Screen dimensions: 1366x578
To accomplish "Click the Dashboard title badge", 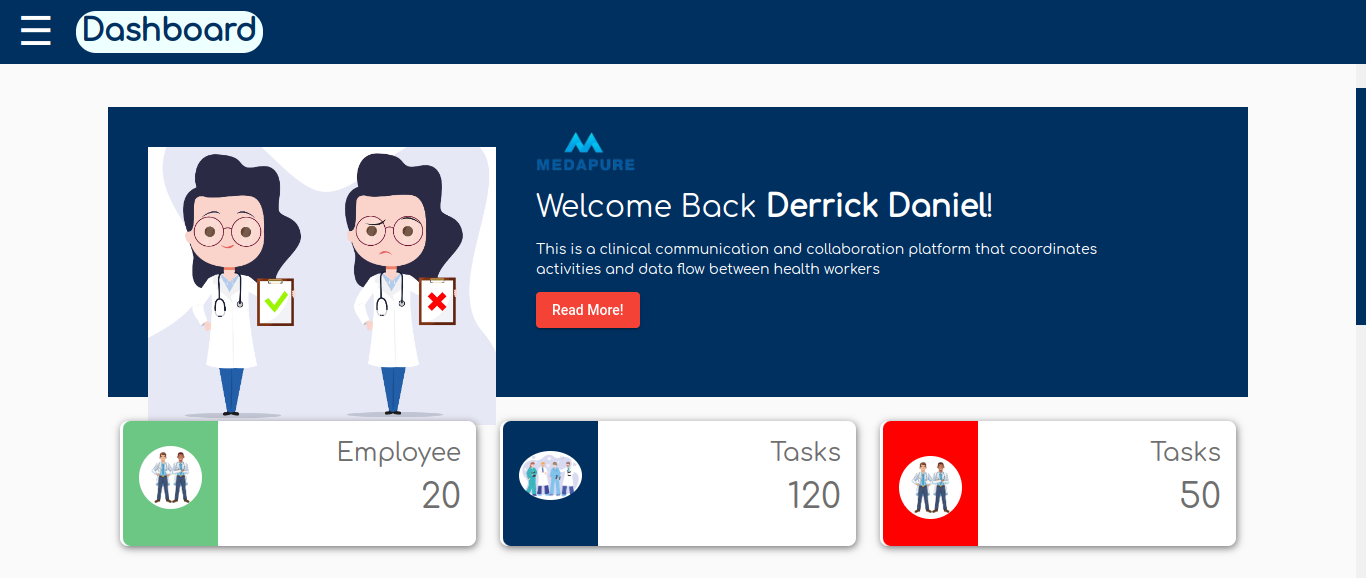I will 169,32.
